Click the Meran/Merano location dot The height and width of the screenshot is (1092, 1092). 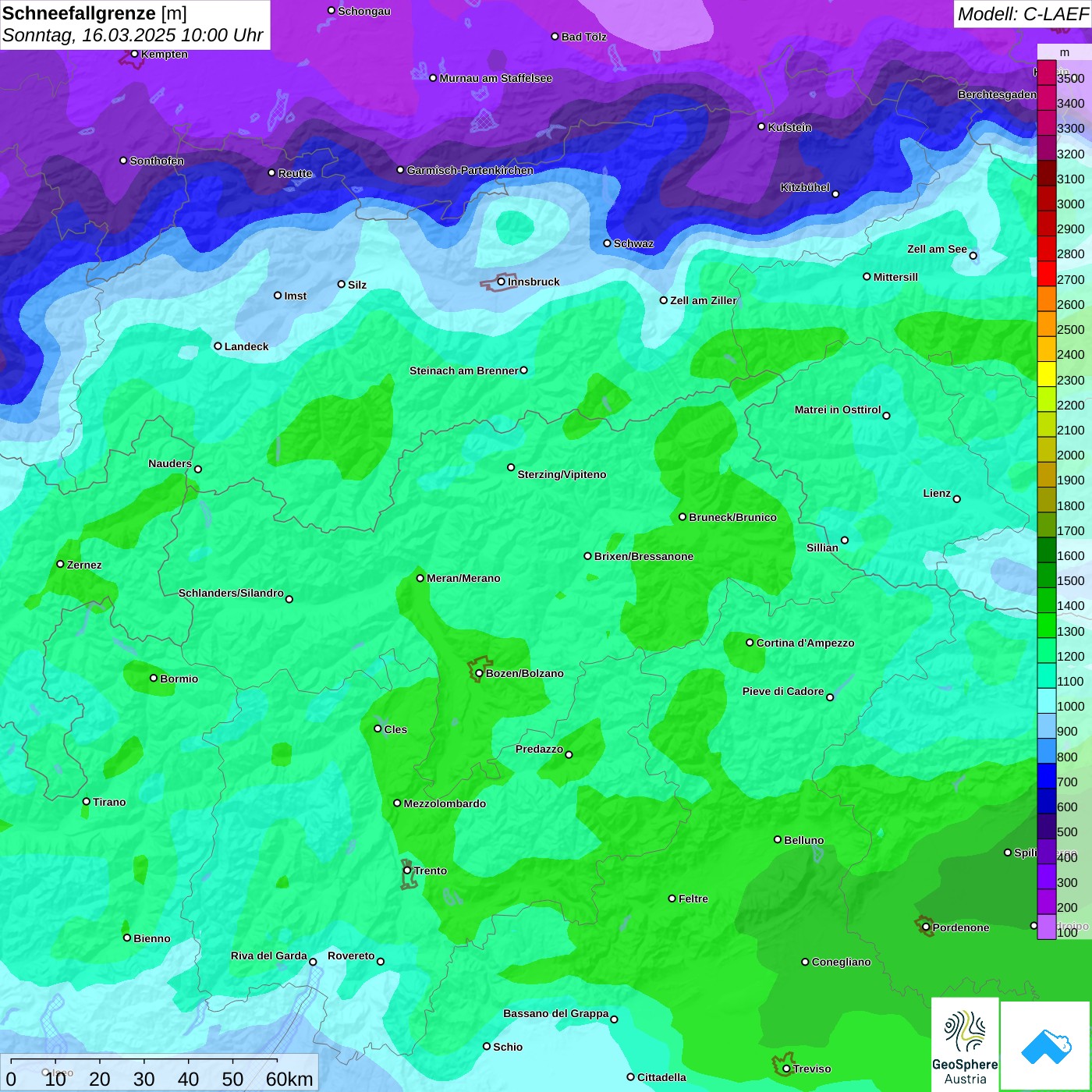[420, 578]
